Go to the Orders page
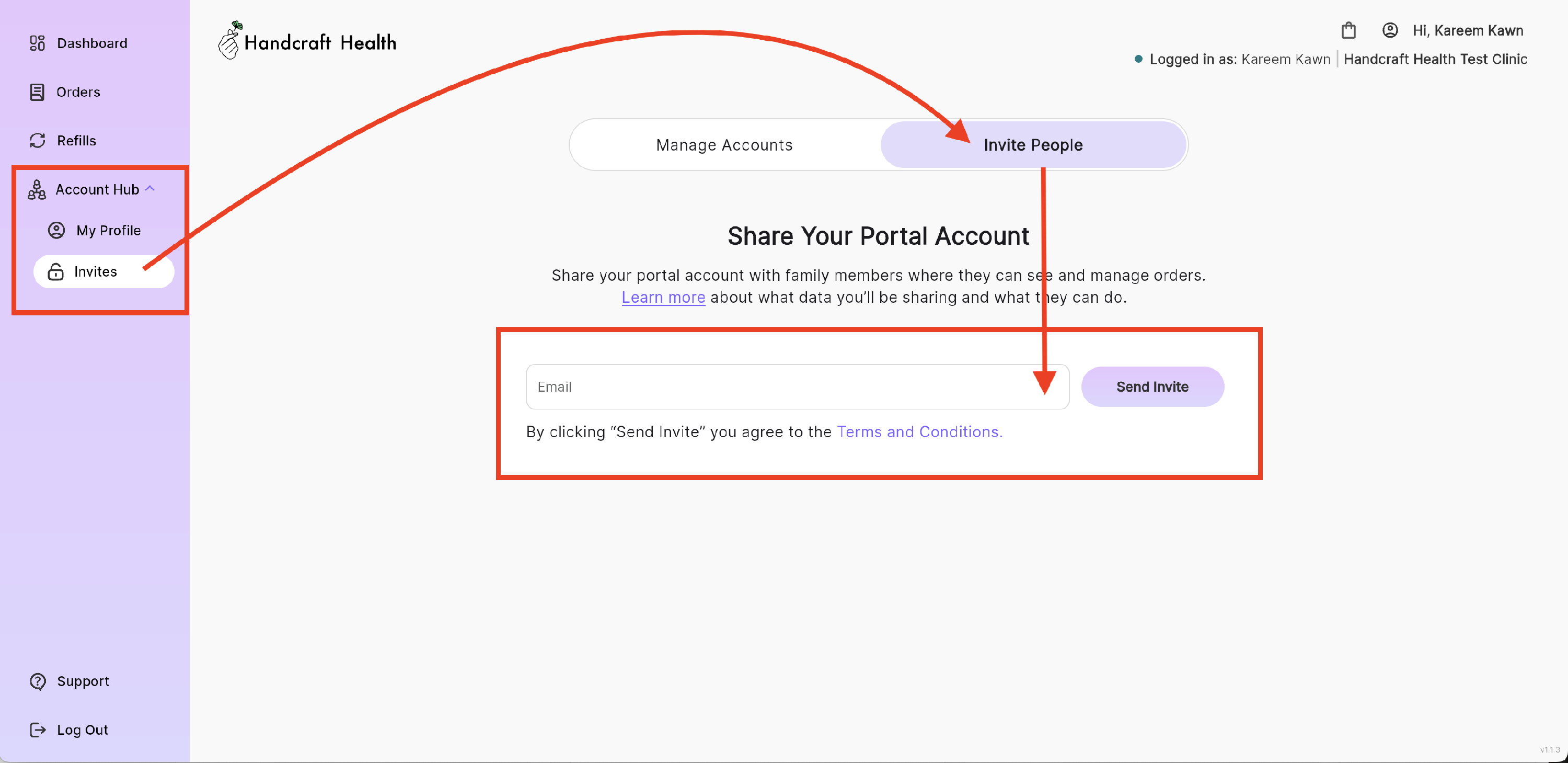The width and height of the screenshot is (1568, 763). (x=78, y=92)
